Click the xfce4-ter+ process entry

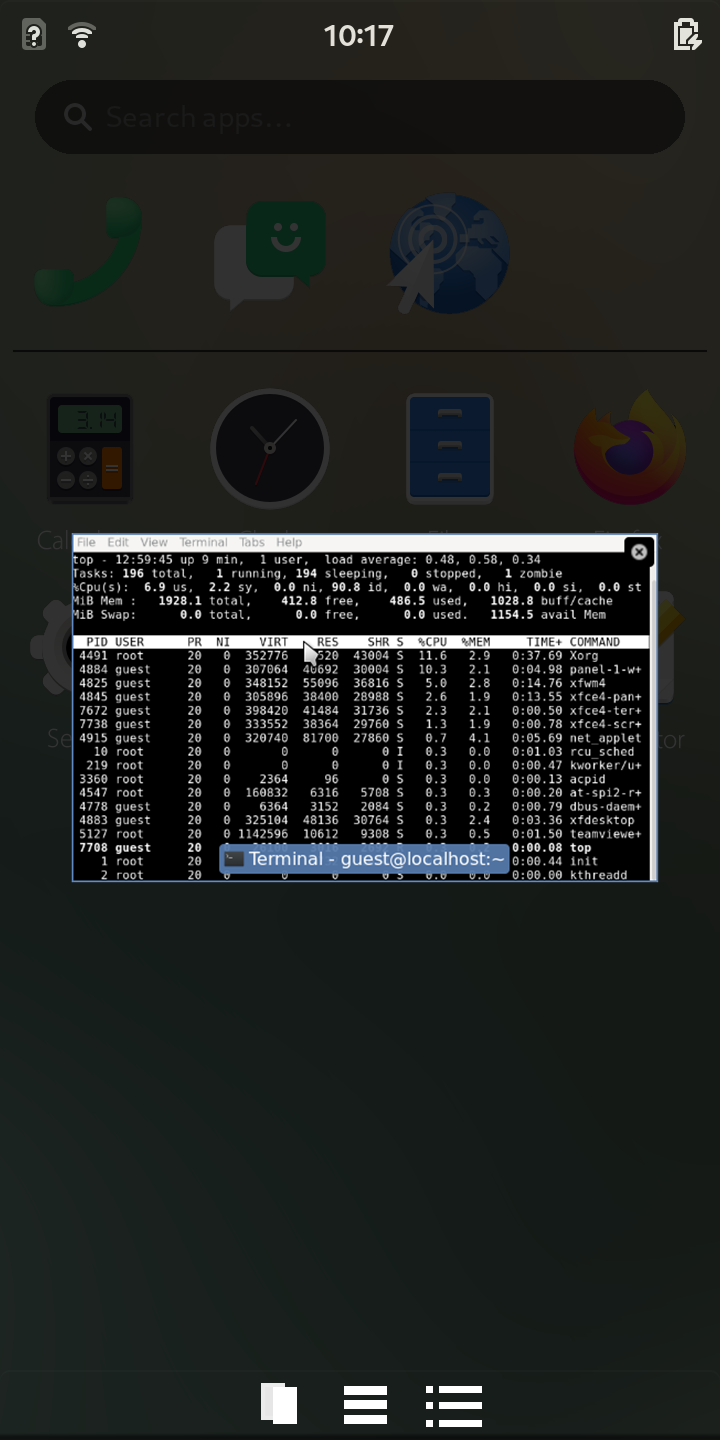[x=362, y=711]
